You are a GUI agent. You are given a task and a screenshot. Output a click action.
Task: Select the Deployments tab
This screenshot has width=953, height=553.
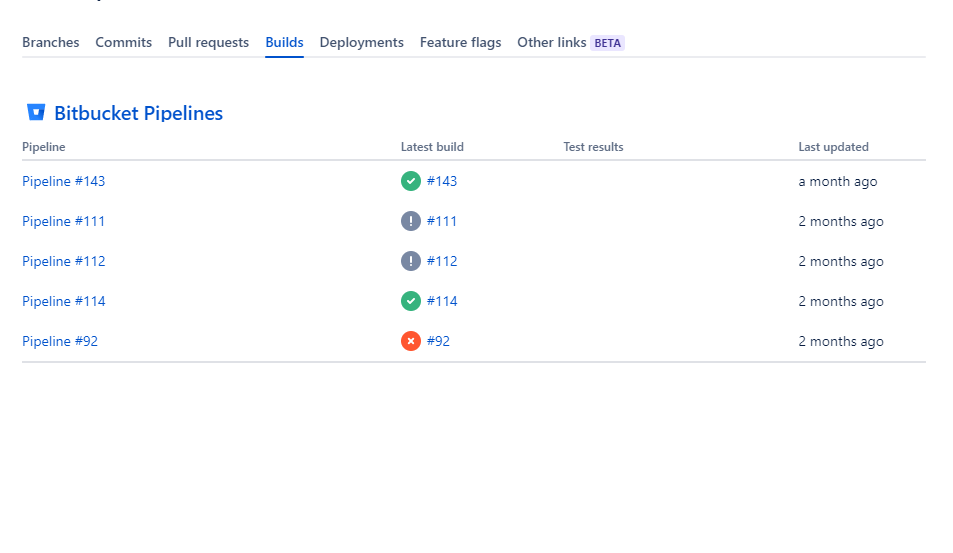(362, 43)
